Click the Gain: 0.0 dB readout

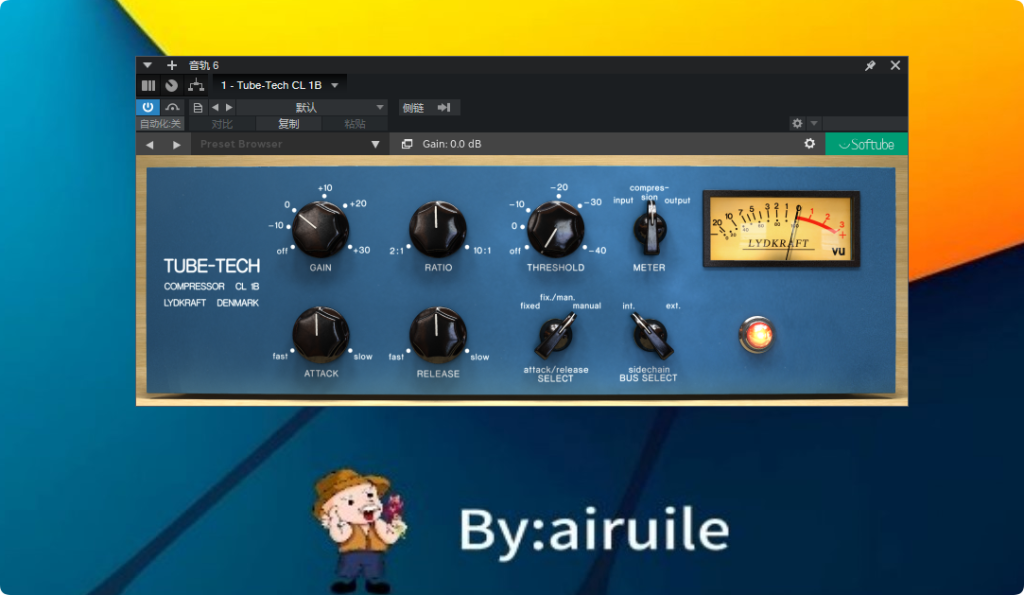click(452, 144)
